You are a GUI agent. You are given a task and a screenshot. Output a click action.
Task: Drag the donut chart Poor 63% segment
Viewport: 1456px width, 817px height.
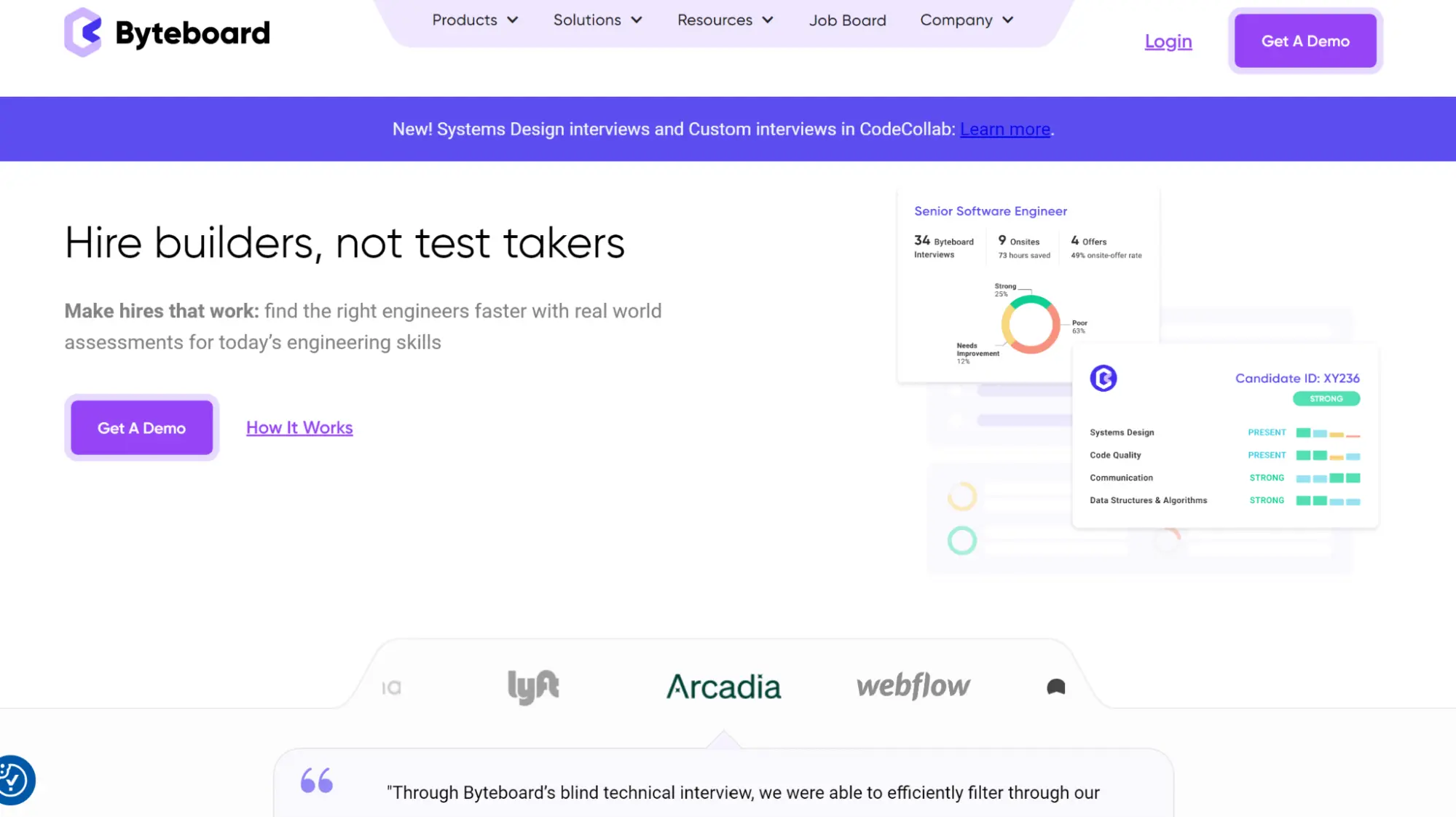(1052, 326)
